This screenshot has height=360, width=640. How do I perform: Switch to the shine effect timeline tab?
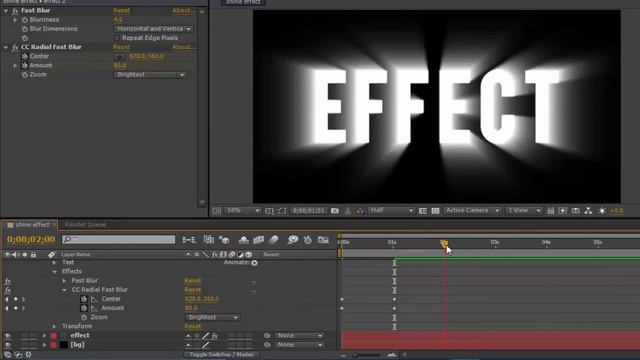[32, 225]
